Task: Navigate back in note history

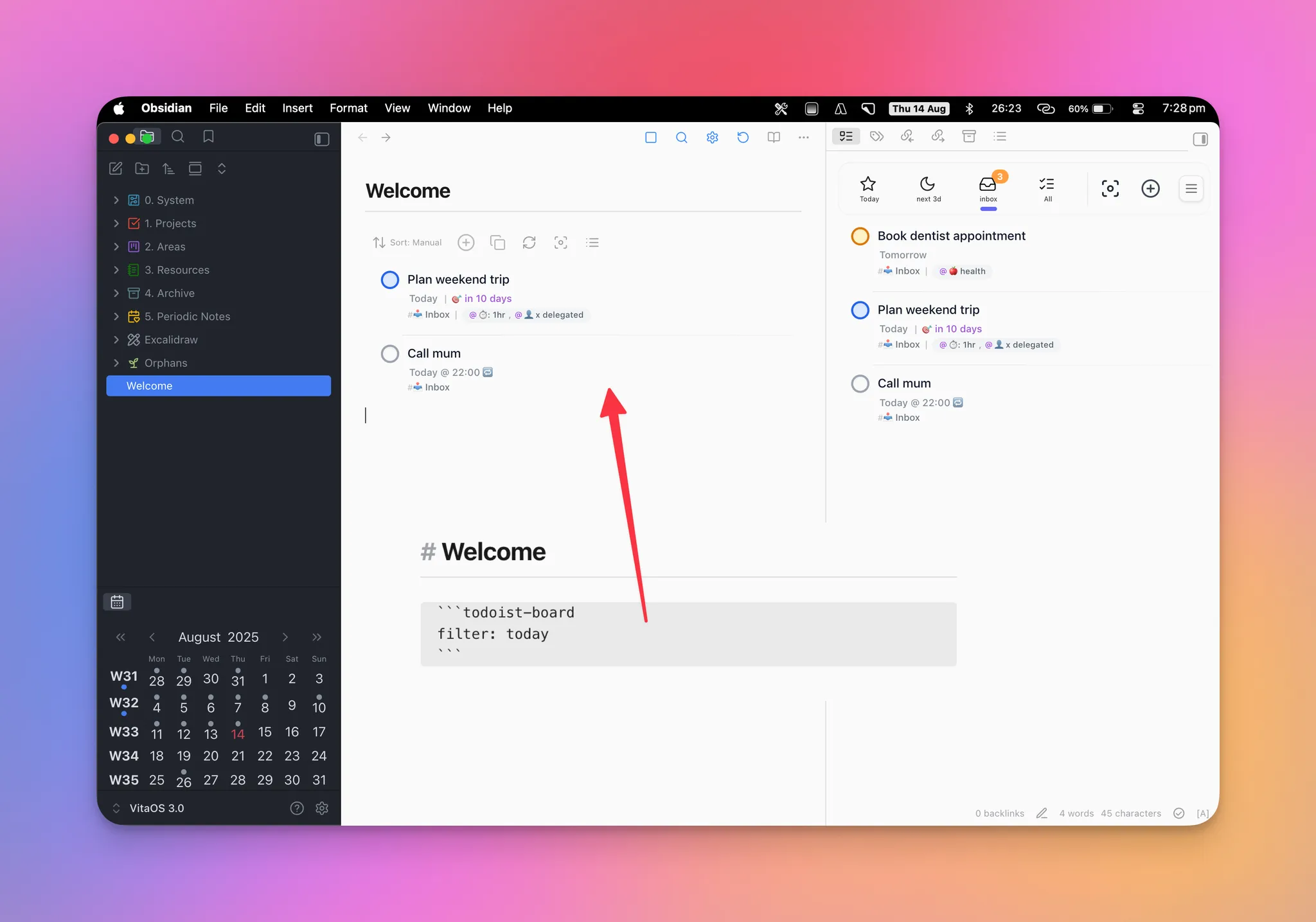Action: coord(362,137)
